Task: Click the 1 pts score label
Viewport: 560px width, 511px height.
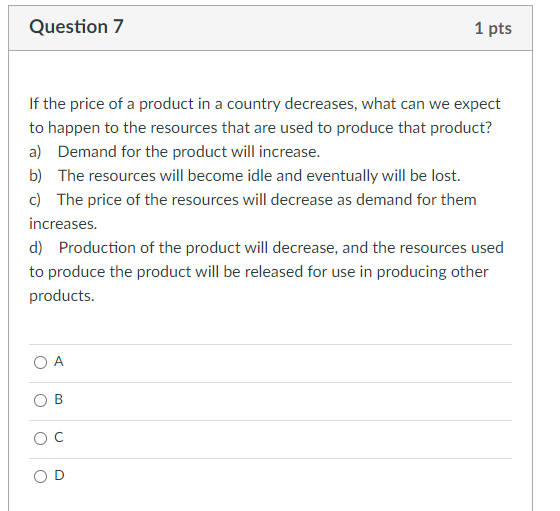Action: [x=493, y=28]
